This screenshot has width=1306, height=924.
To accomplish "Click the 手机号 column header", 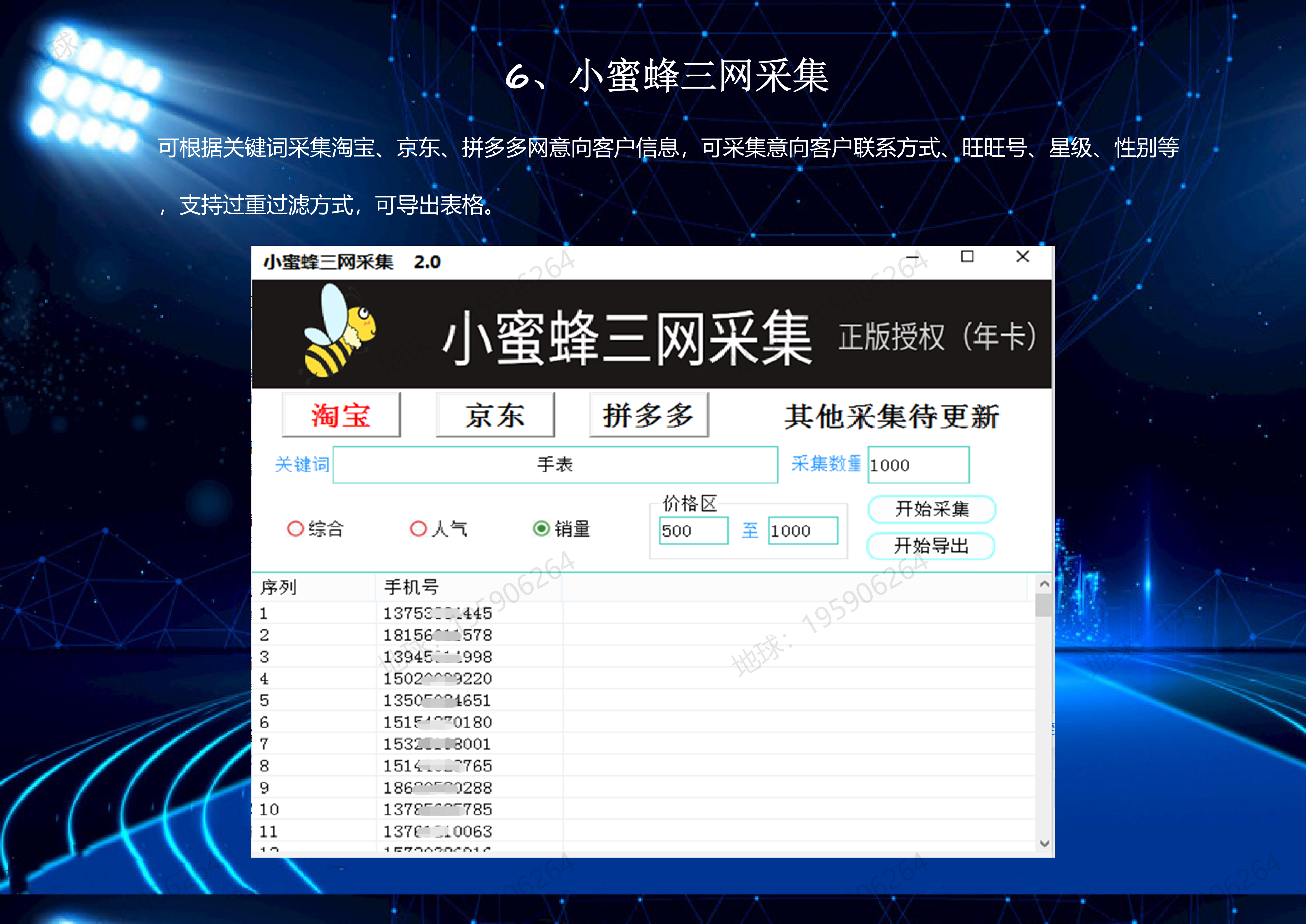I will (469, 588).
